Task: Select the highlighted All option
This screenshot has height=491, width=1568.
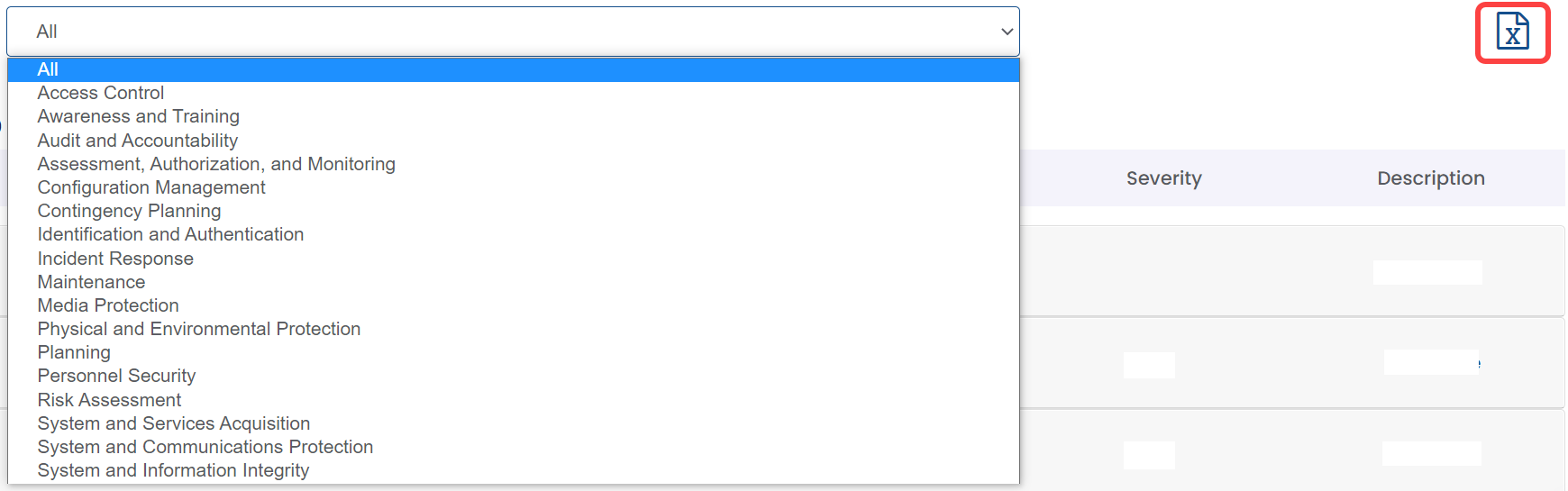Action: point(514,69)
